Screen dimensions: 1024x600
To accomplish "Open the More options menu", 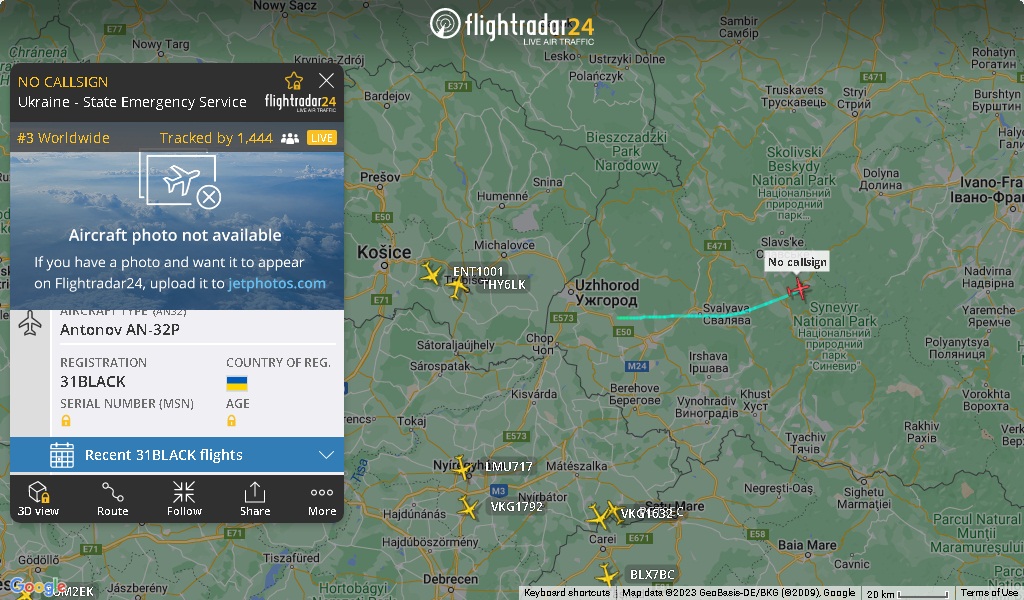I will pos(322,499).
